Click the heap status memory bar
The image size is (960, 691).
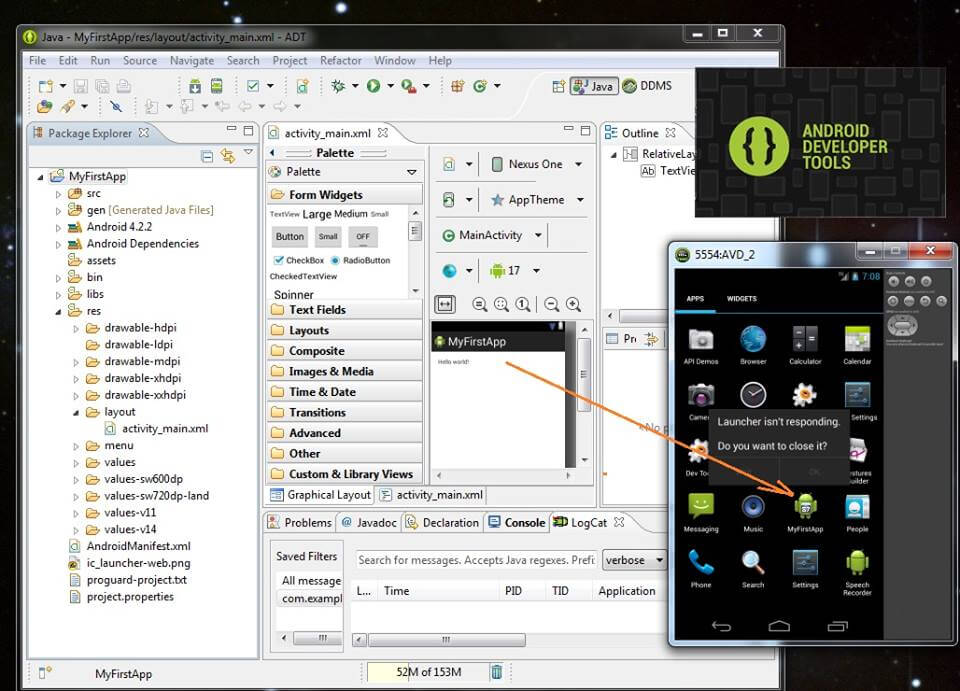point(428,672)
